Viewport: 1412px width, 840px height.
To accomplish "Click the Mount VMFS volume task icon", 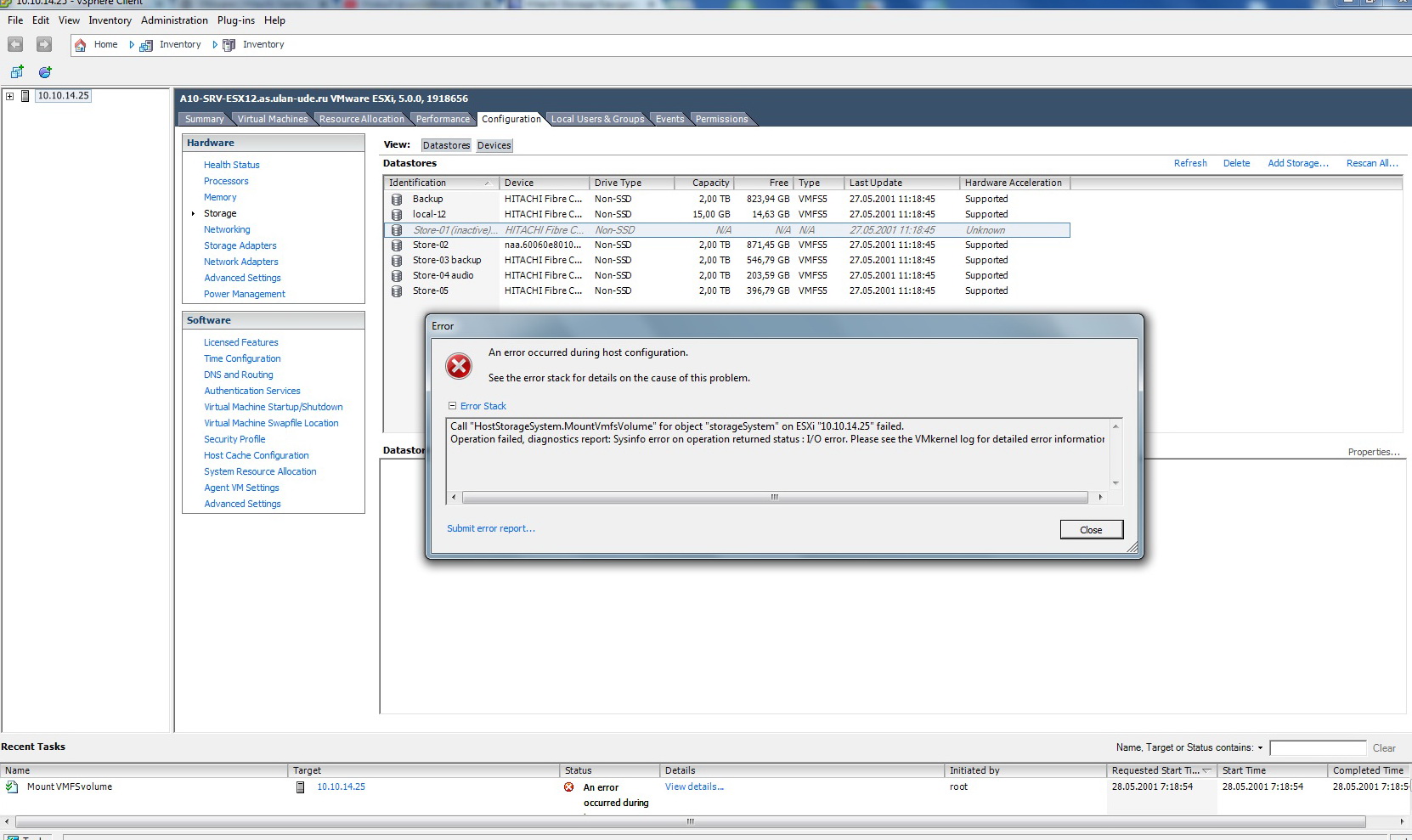I will tap(12, 787).
